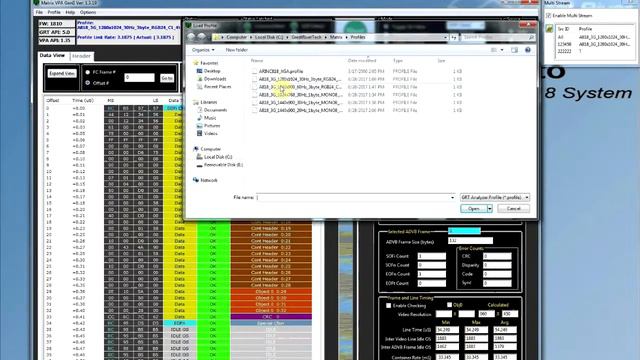Expand the File name dropdown arrow
The width and height of the screenshot is (640, 360).
pos(452,198)
